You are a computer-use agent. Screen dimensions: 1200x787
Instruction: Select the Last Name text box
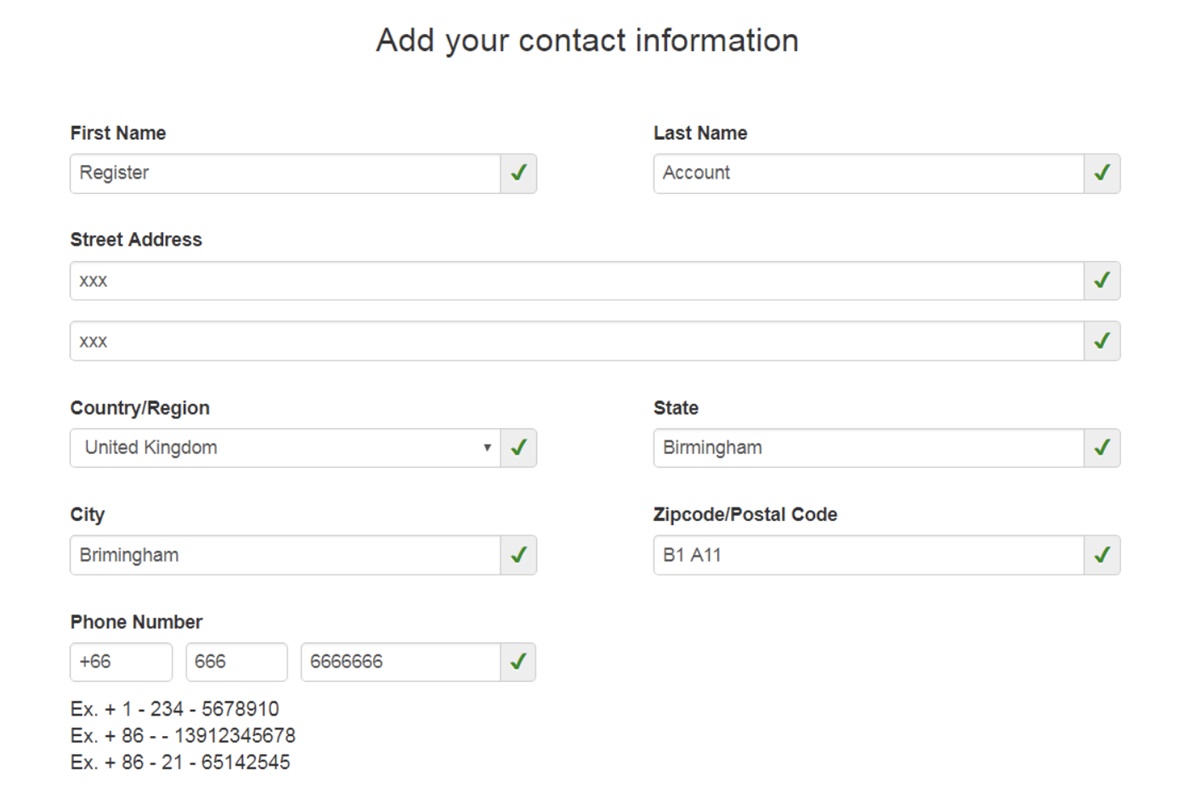coord(868,173)
